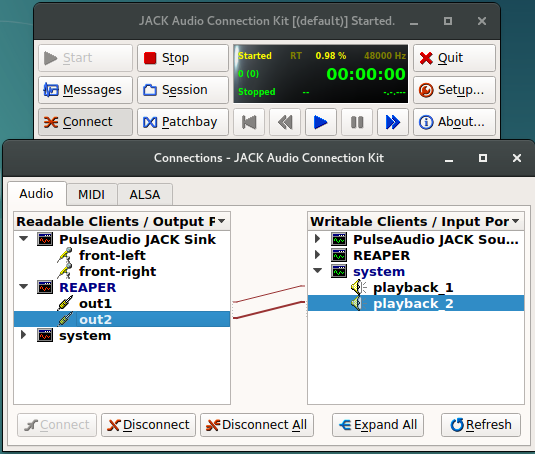Click the out2 port plug icon
The width and height of the screenshot is (535, 454).
click(x=64, y=319)
